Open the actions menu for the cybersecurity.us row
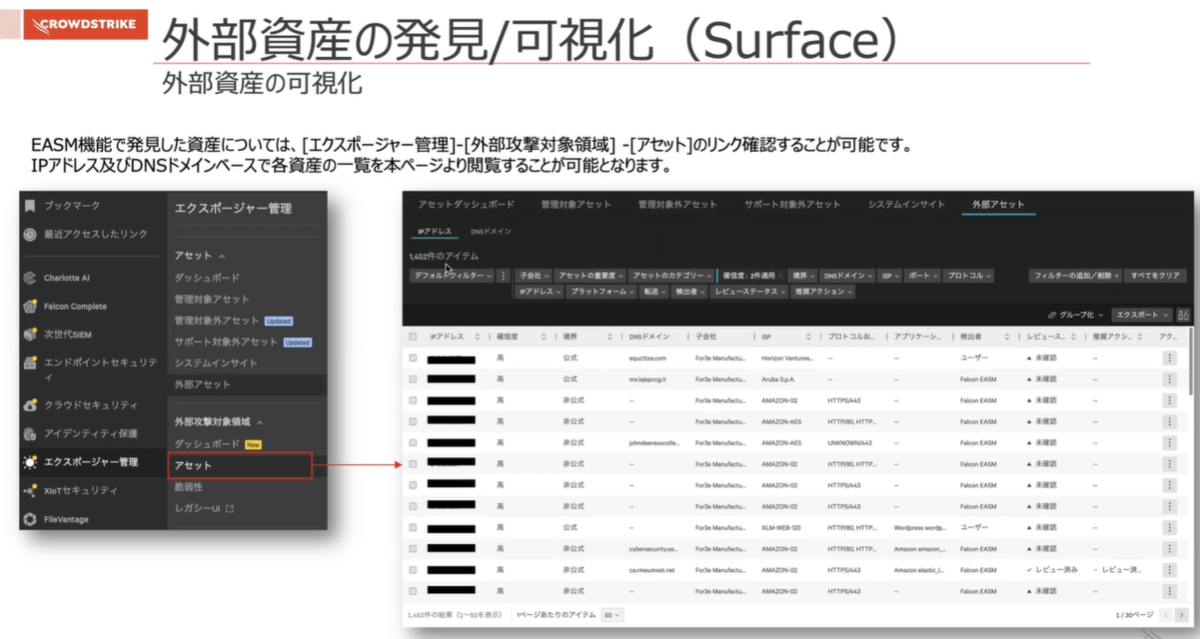Viewport: 1200px width, 639px height. coord(1170,548)
